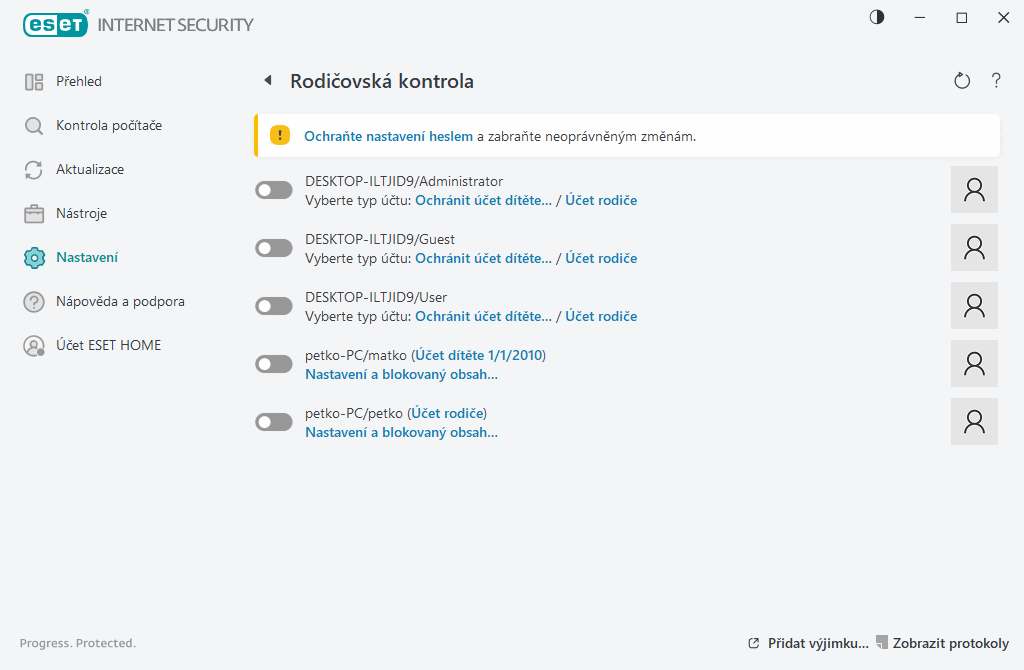Open Kontrola počítače using its magnifier icon
The width and height of the screenshot is (1024, 670).
[34, 125]
